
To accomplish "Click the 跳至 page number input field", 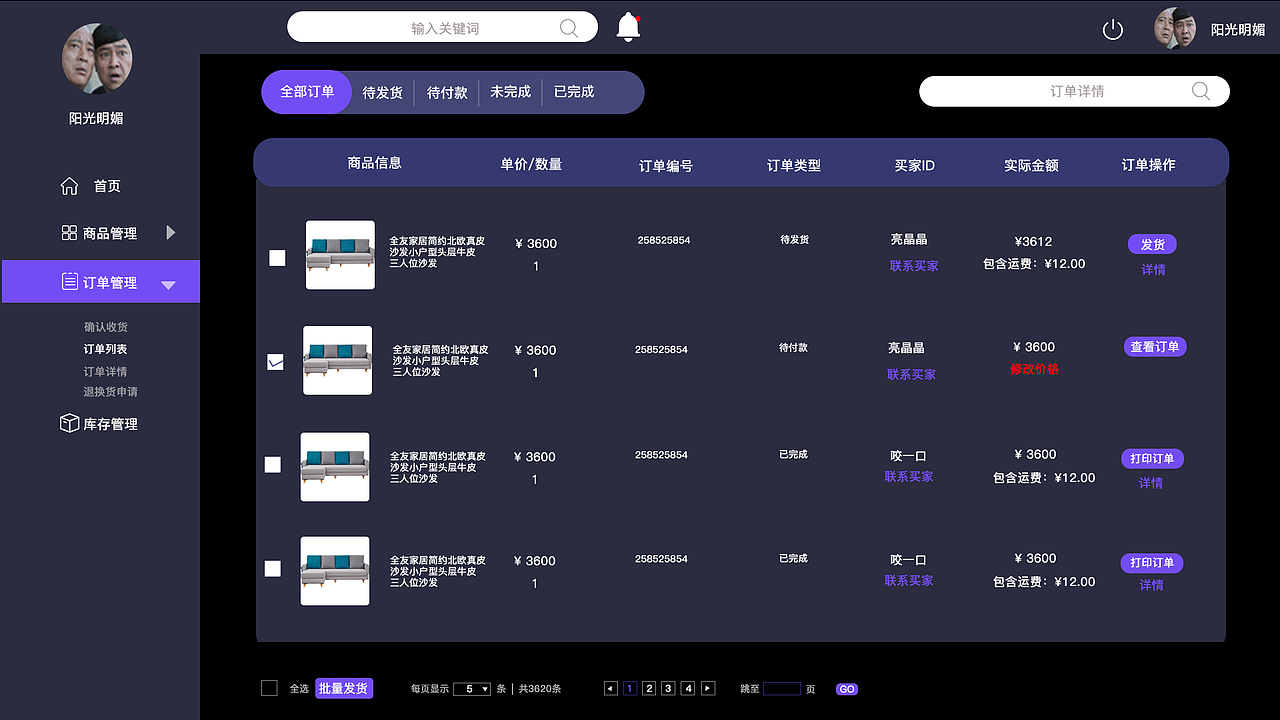I will click(780, 689).
